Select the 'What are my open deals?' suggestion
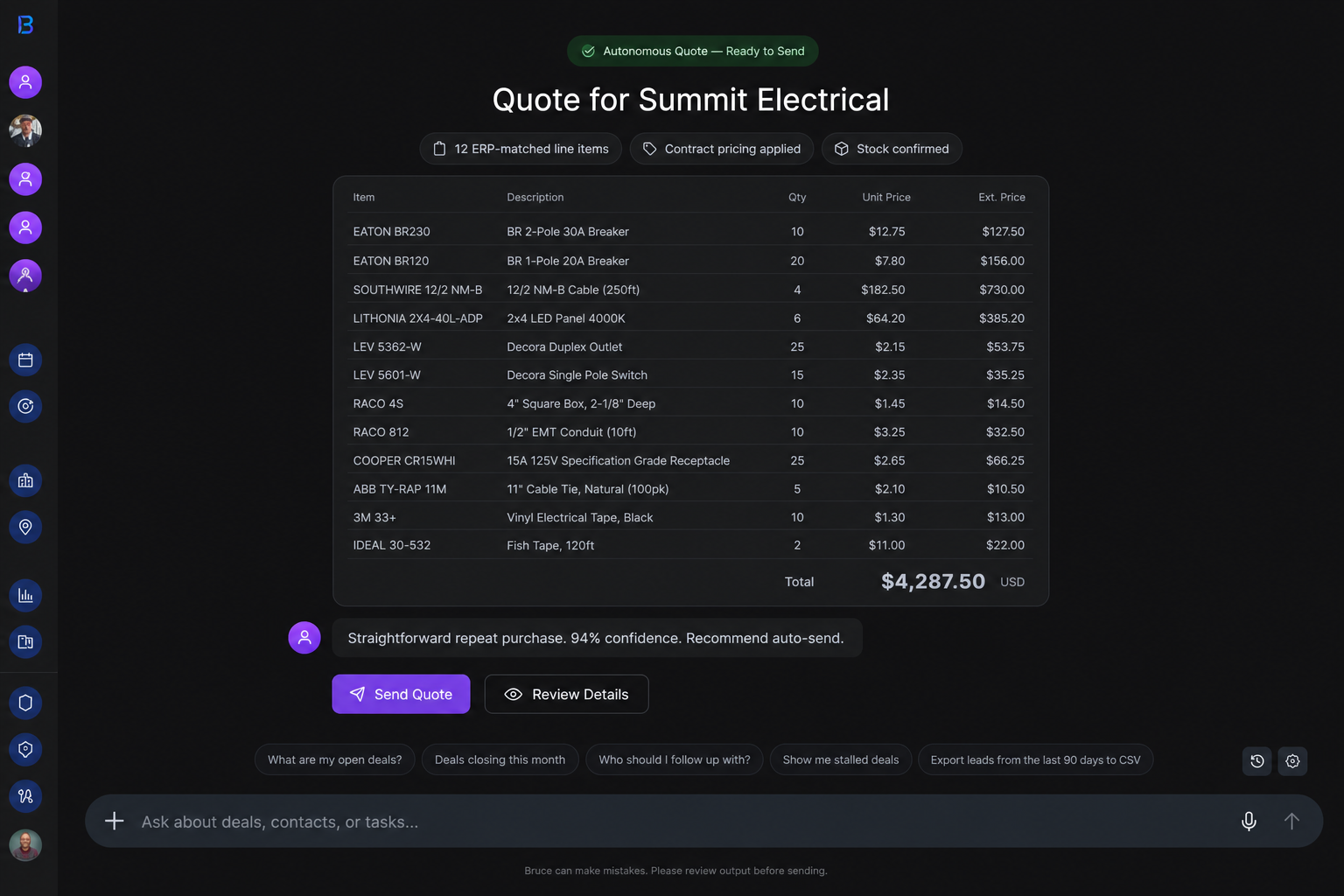This screenshot has height=896, width=1344. pyautogui.click(x=335, y=759)
